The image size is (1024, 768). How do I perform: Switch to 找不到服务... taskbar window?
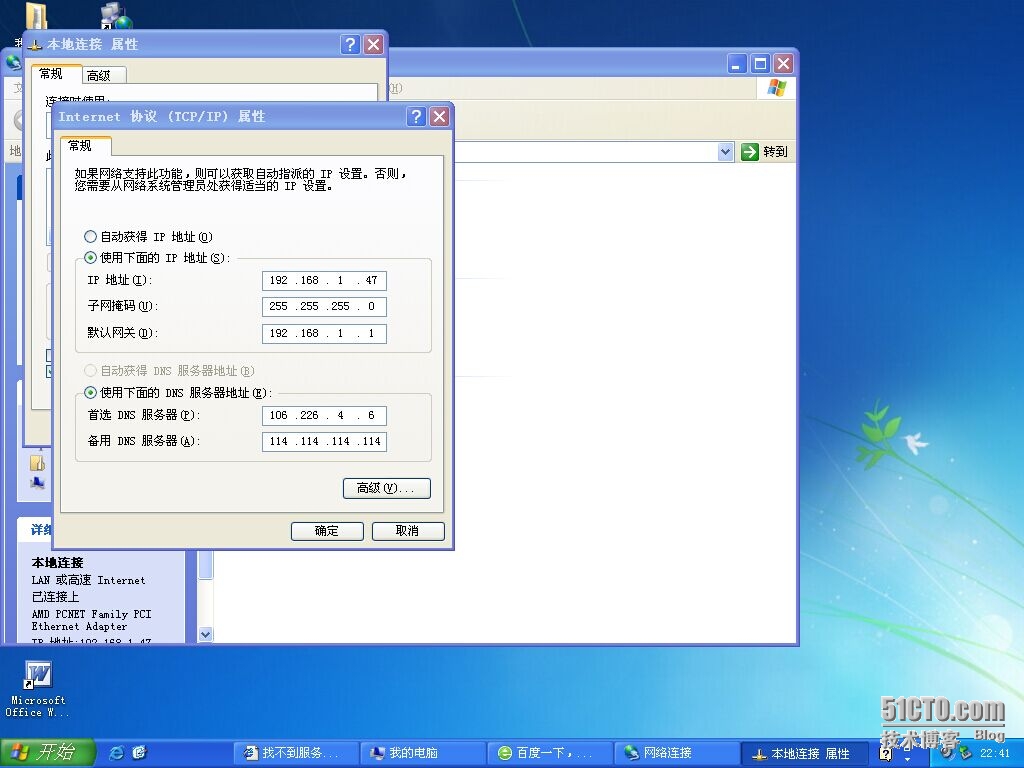click(296, 753)
